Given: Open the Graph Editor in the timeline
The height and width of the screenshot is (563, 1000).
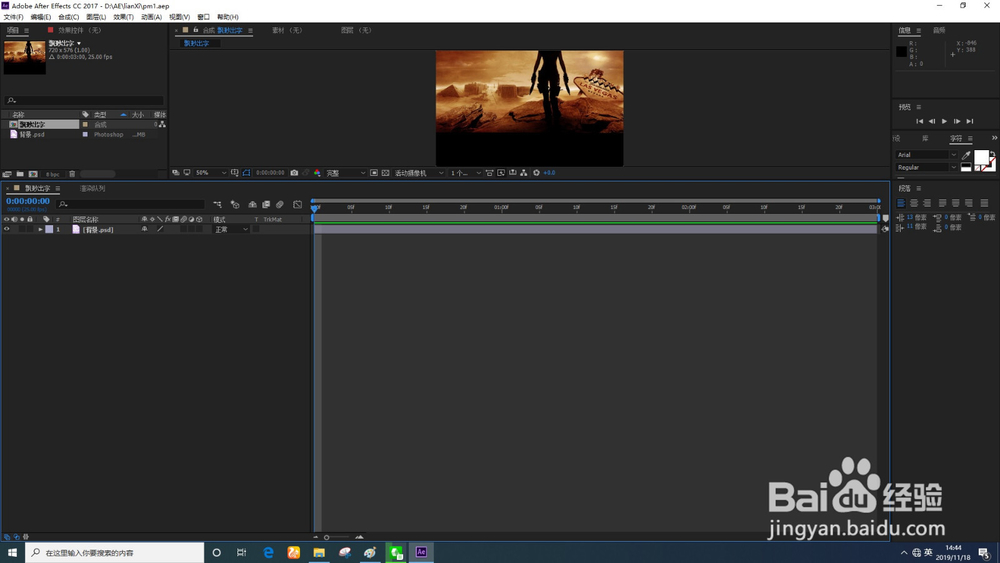Looking at the screenshot, I should tap(297, 205).
